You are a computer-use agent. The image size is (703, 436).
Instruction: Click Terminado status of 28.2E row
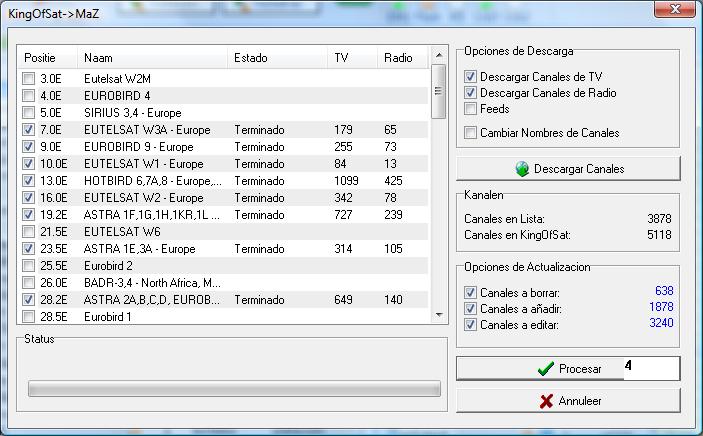click(x=259, y=300)
